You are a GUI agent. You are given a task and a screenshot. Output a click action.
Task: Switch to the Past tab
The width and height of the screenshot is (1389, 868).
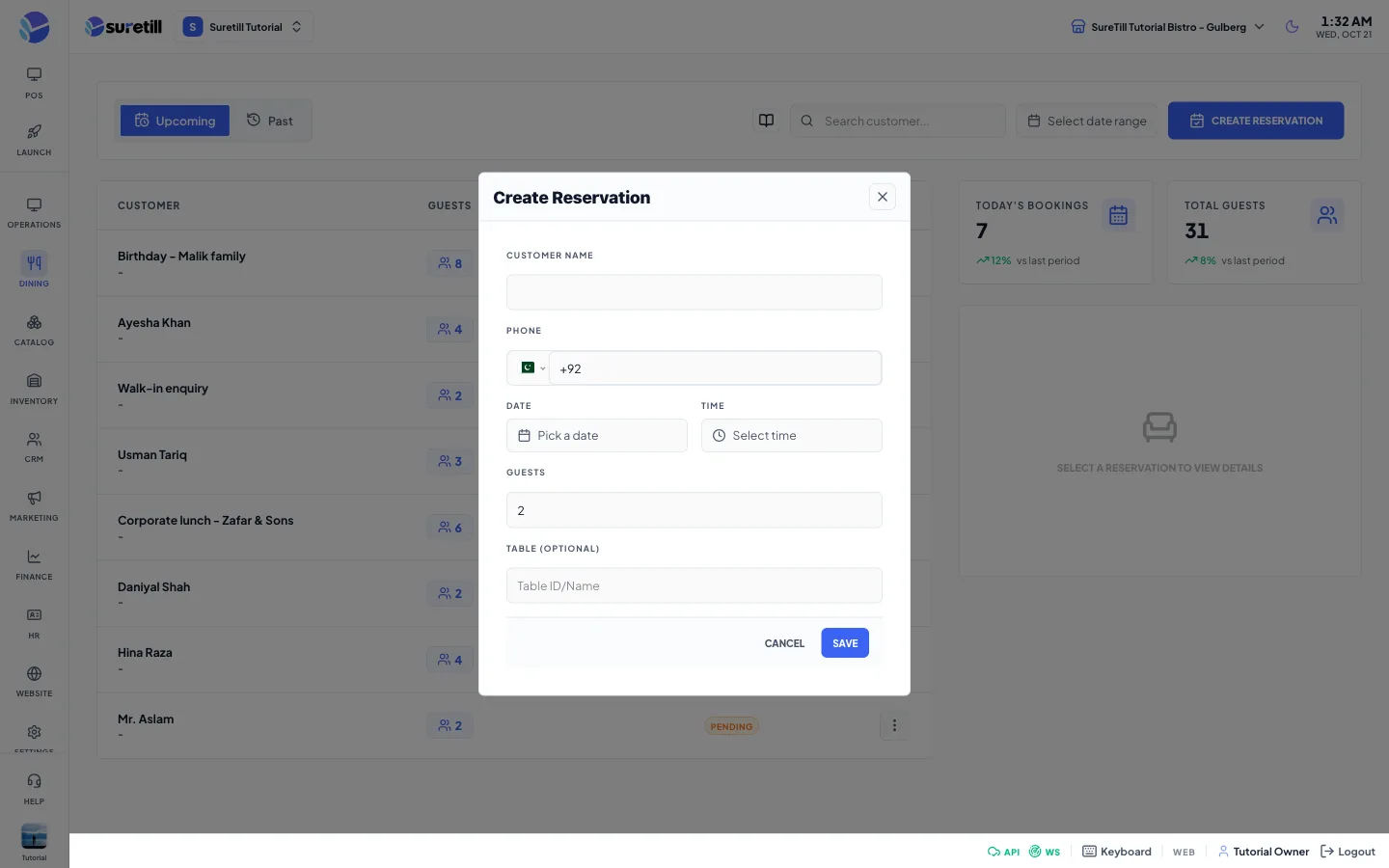(x=270, y=121)
